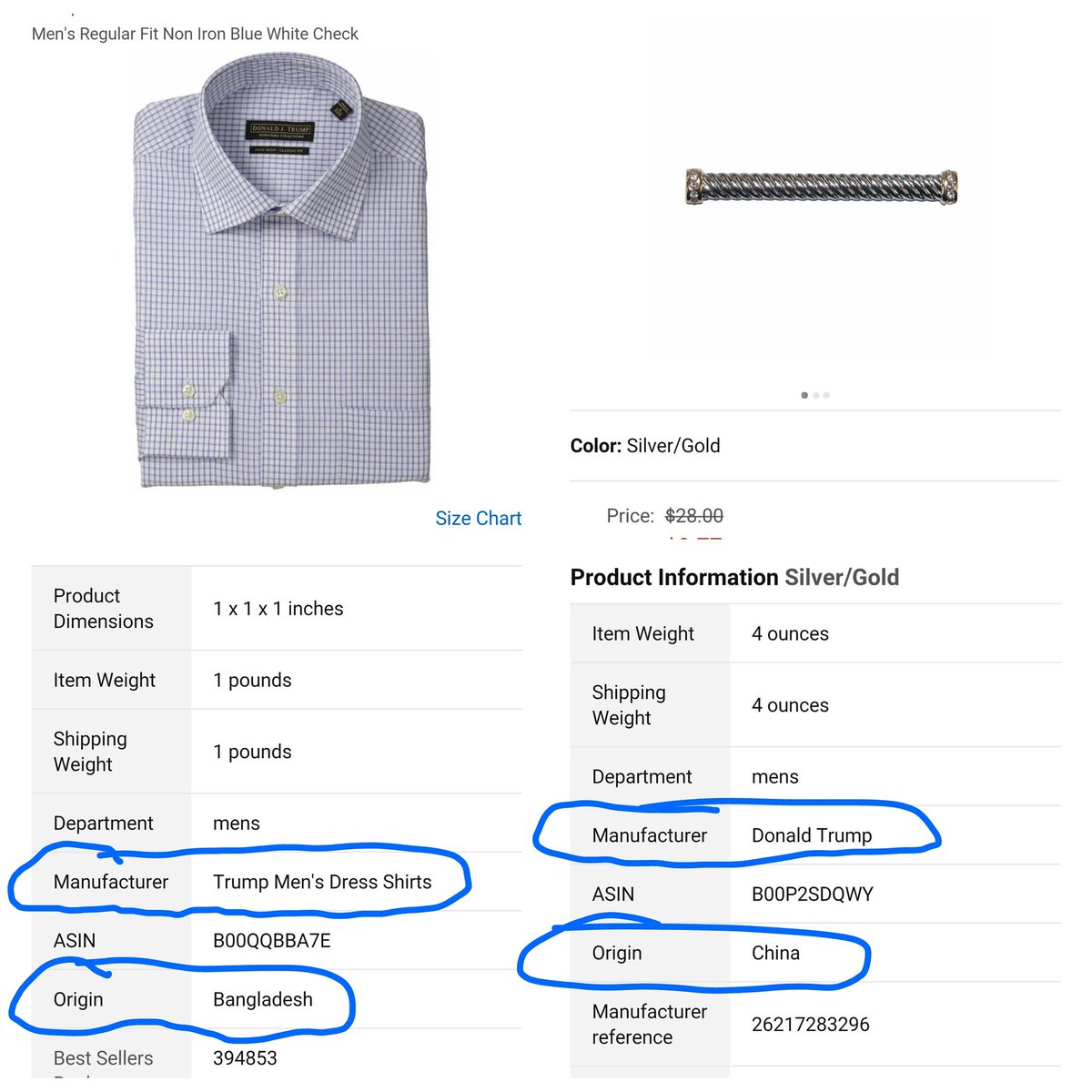1092x1092 pixels.
Task: Select the third image carousel dot
Action: pos(826,395)
